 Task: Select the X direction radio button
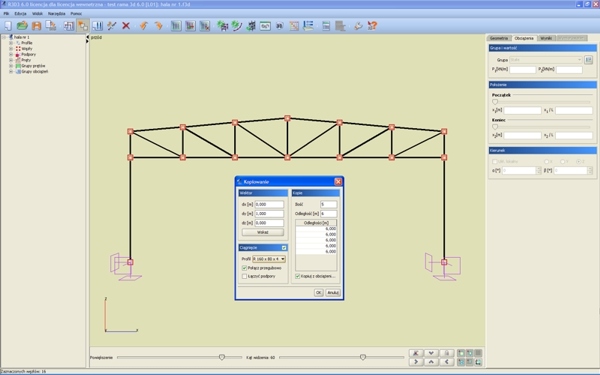546,161
